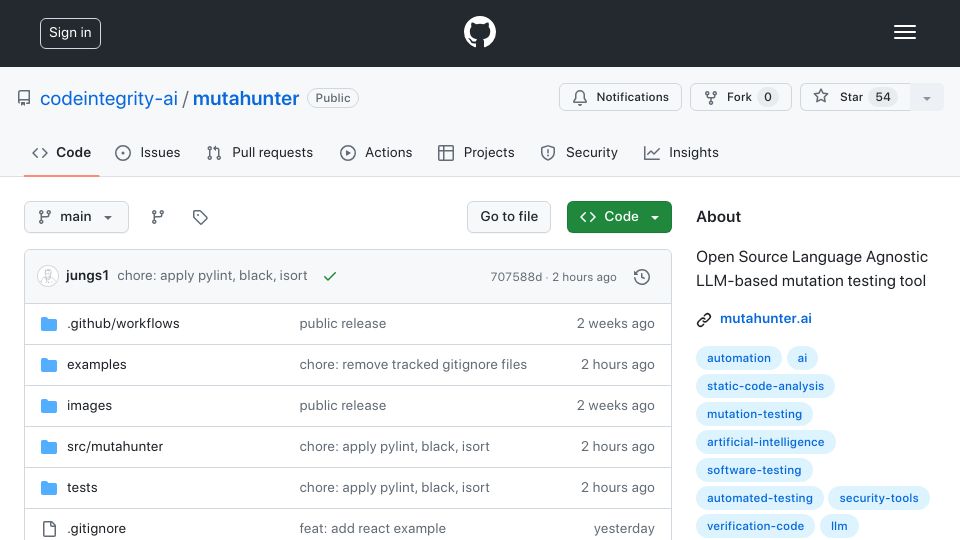The width and height of the screenshot is (960, 540).
Task: Click the examples folder icon
Action: coord(49,365)
